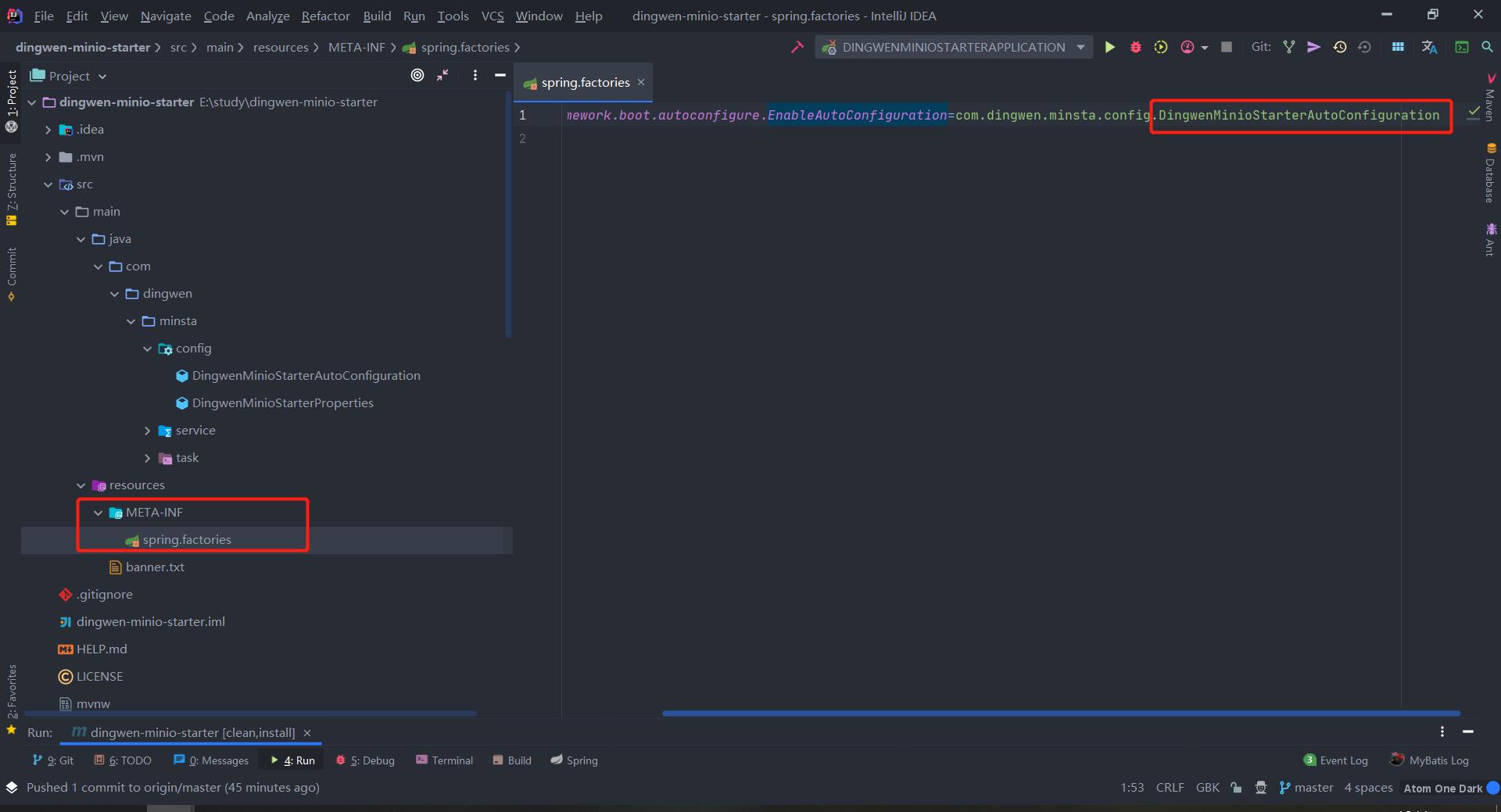Close the dingwen-minio-starter [clean,install] run tab

tap(307, 733)
